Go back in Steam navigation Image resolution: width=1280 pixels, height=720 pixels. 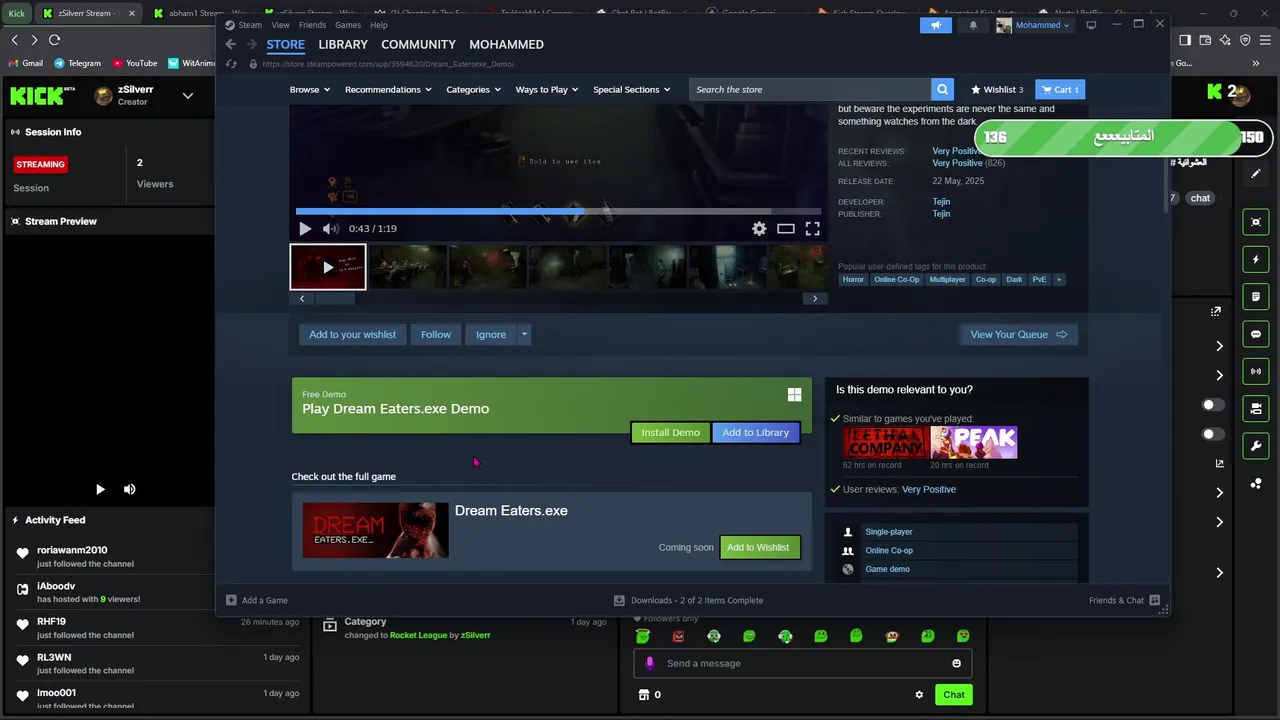coord(231,44)
